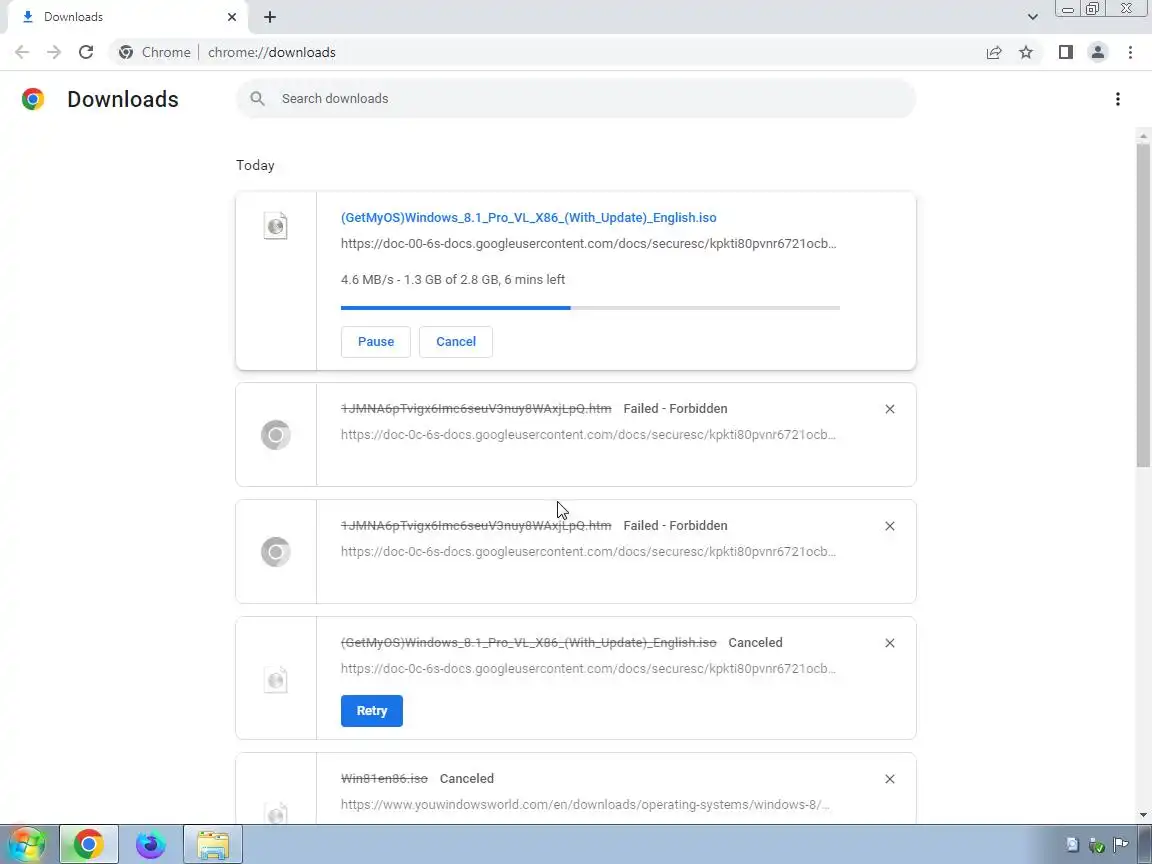Open a new tab with plus button

(270, 17)
